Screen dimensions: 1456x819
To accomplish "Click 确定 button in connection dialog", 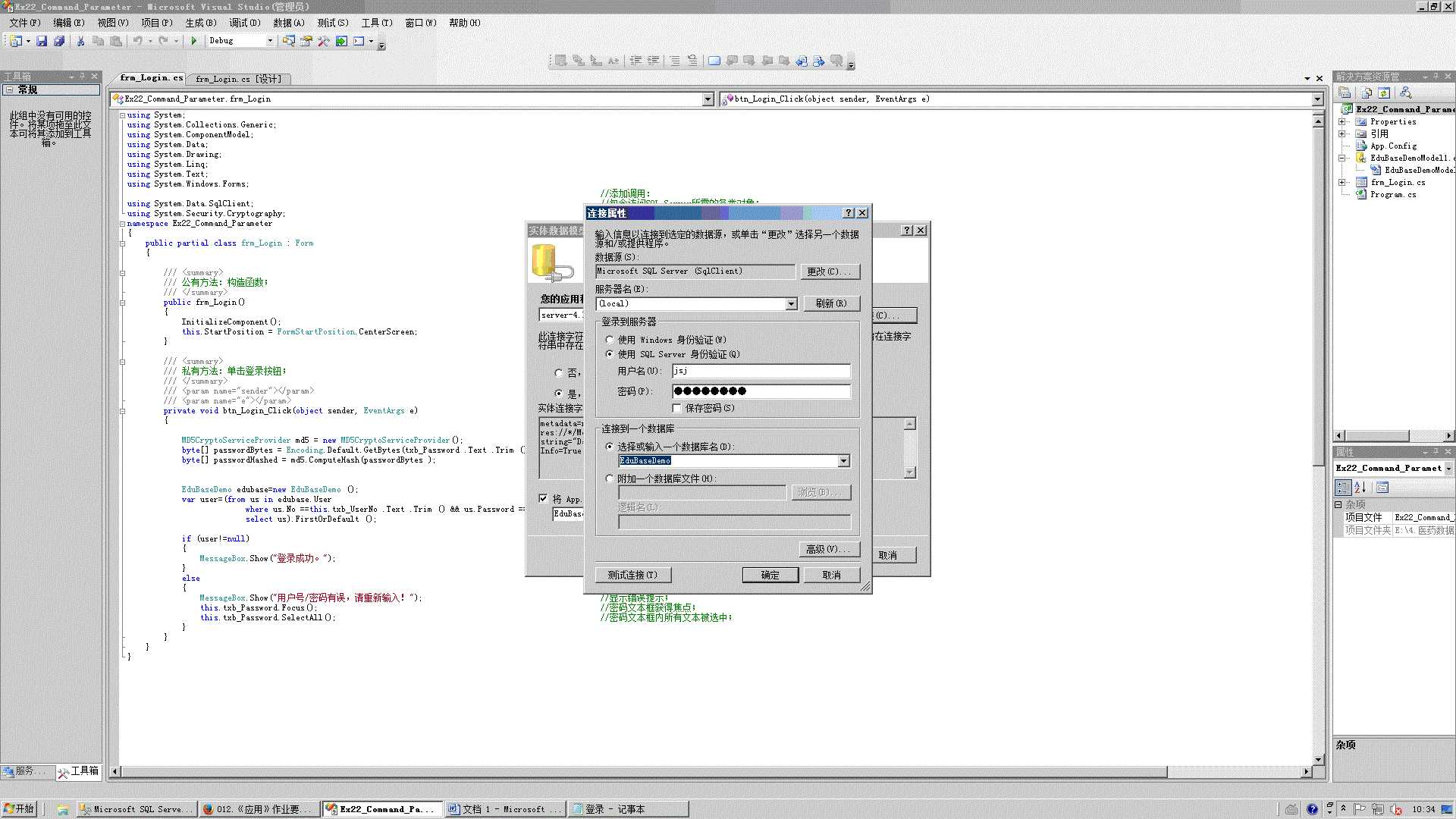I will click(x=770, y=575).
